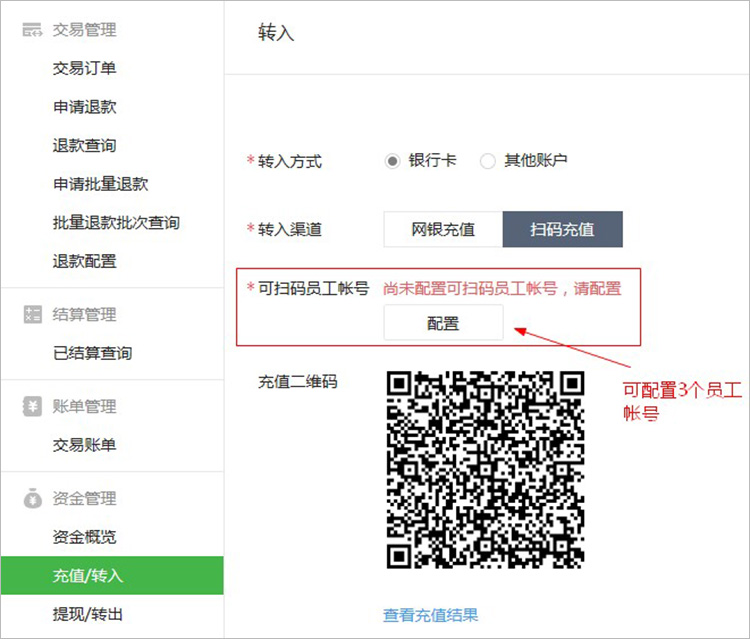Click the 账单管理 yen icon
Viewport: 750px width, 639px height.
click(32, 407)
